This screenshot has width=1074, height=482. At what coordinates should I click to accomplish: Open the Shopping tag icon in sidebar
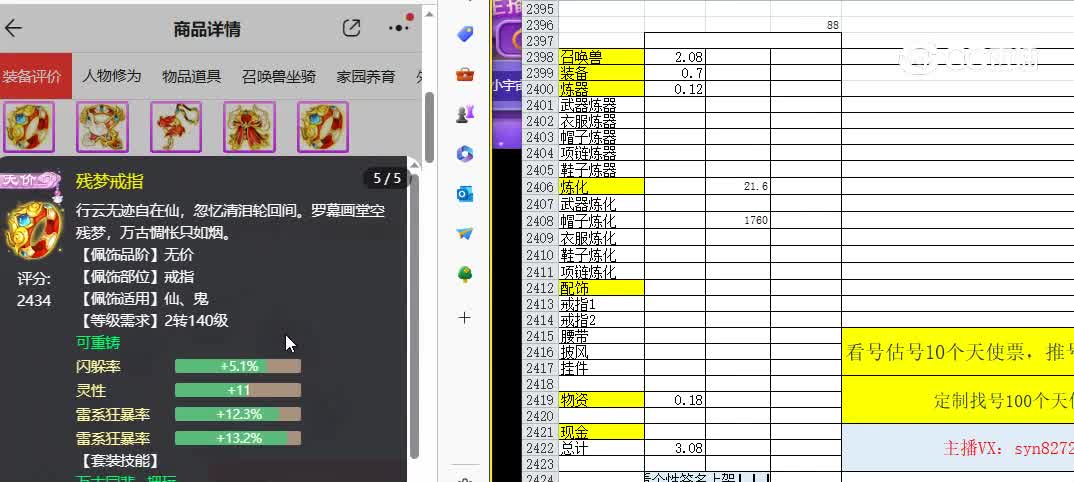tap(465, 34)
